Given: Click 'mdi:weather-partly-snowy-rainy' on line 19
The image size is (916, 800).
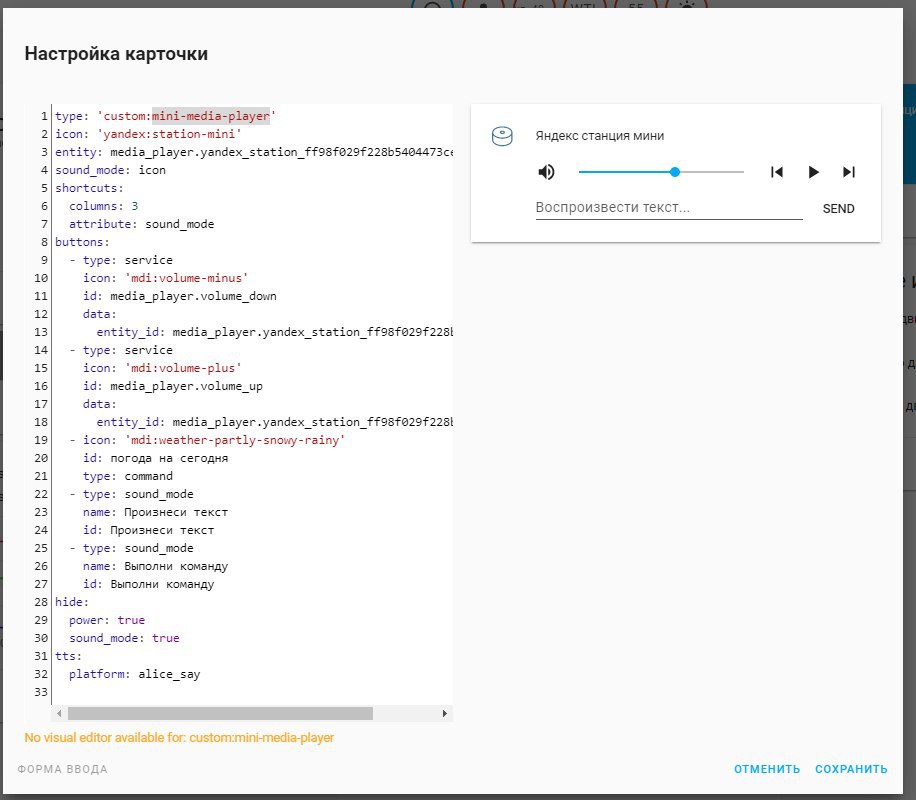Looking at the screenshot, I should pos(235,440).
